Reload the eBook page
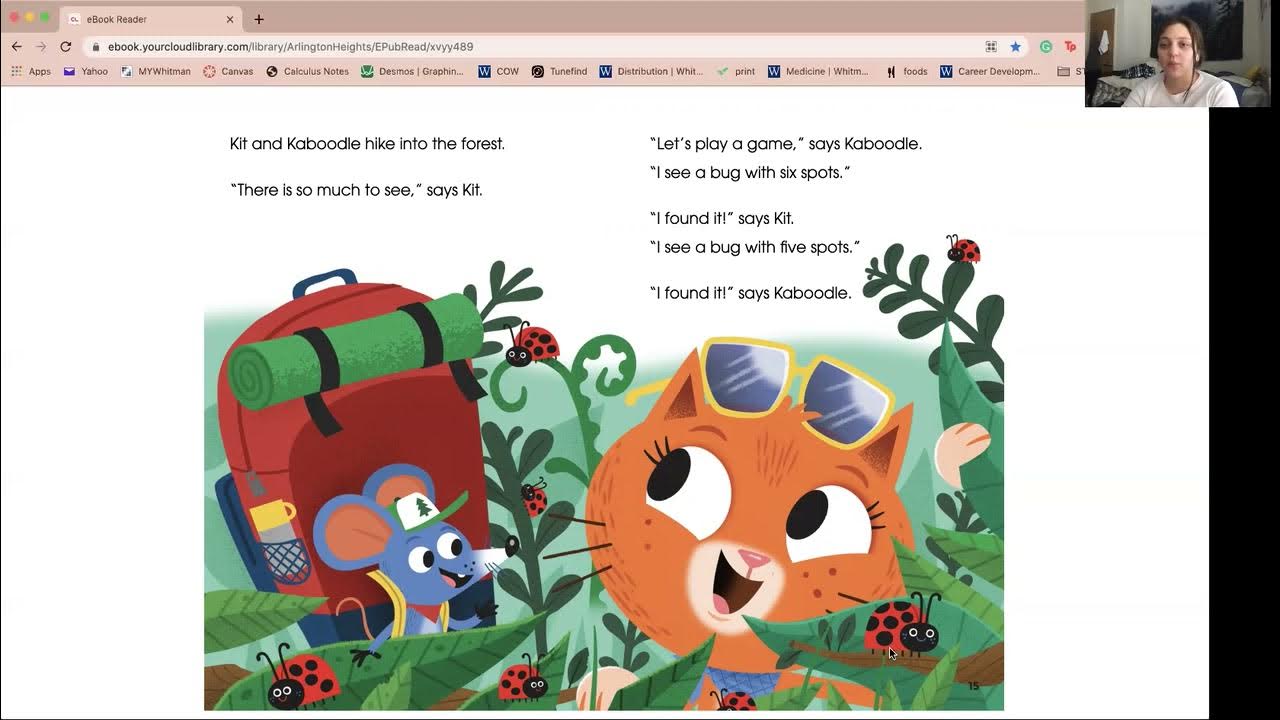 66,46
